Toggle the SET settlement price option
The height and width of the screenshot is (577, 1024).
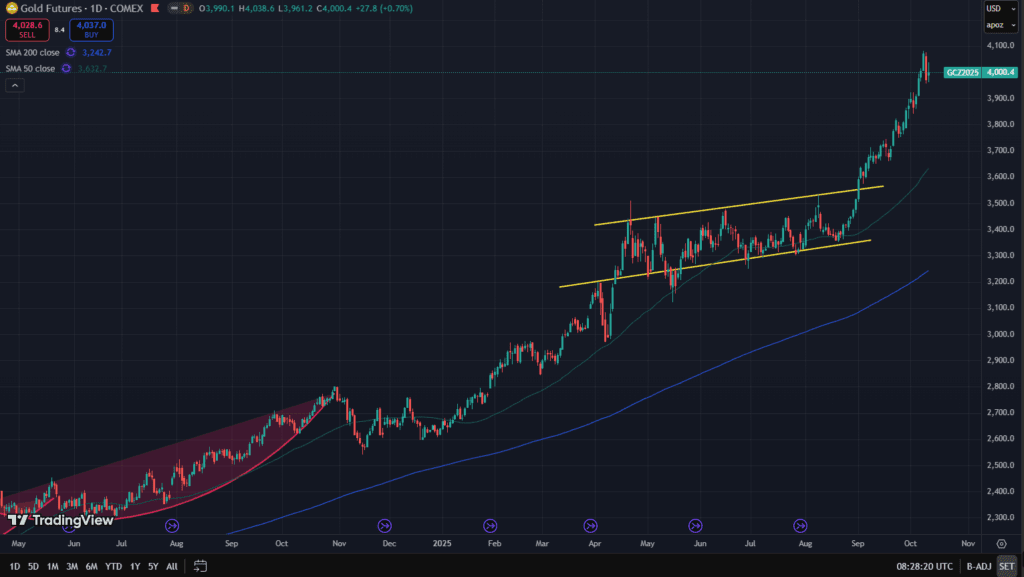1005,566
